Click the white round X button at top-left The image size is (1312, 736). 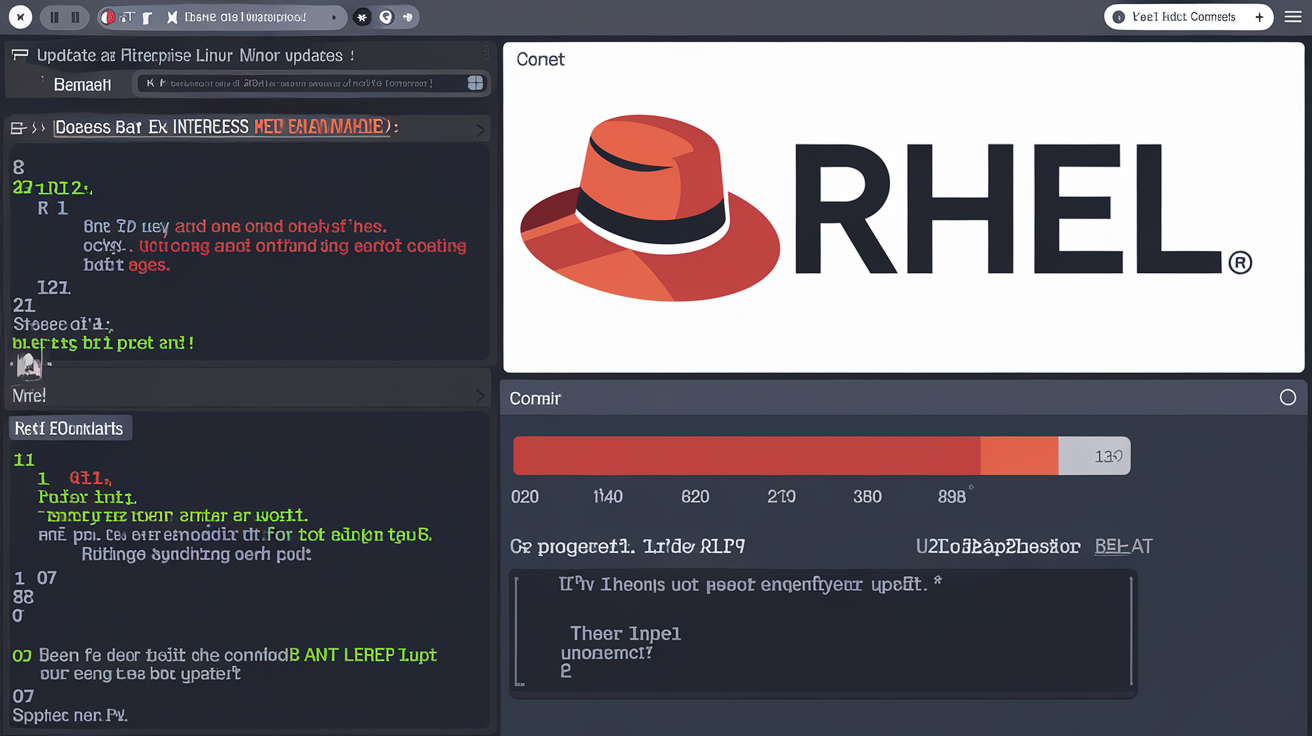click(20, 17)
